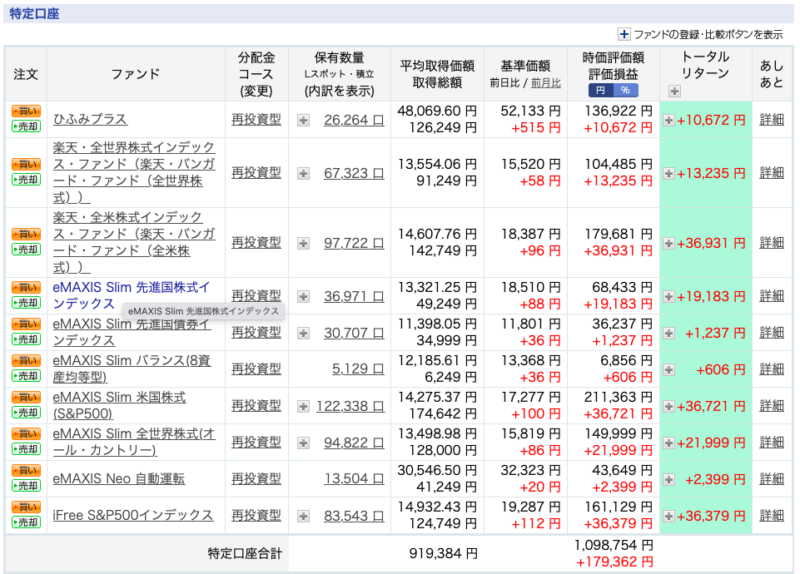The width and height of the screenshot is (800, 574).
Task: Sell eMAXIS Neo 自動運転 fund
Action: (26, 486)
